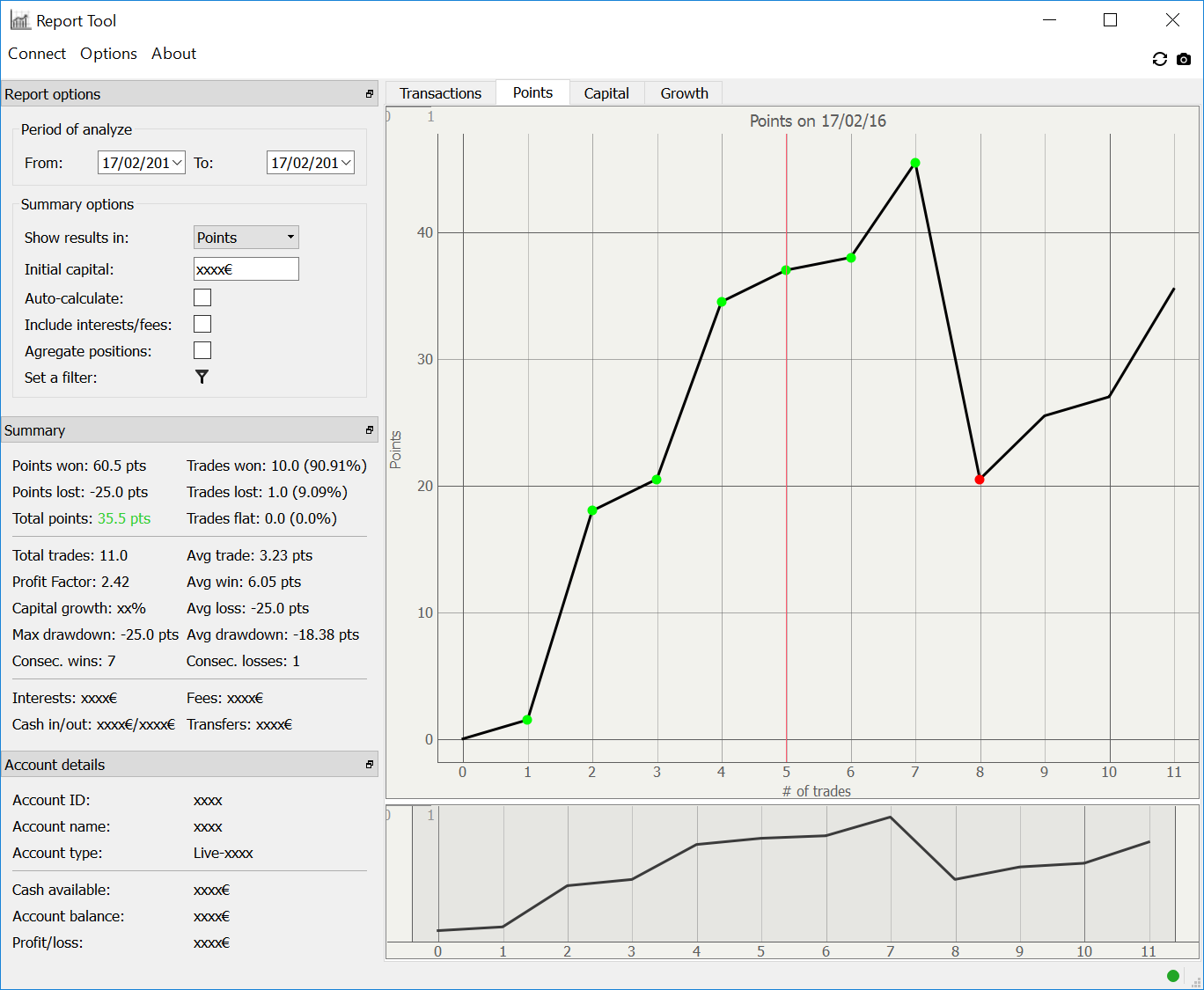Switch to the Transactions tab
This screenshot has width=1204, height=990.
tap(441, 93)
